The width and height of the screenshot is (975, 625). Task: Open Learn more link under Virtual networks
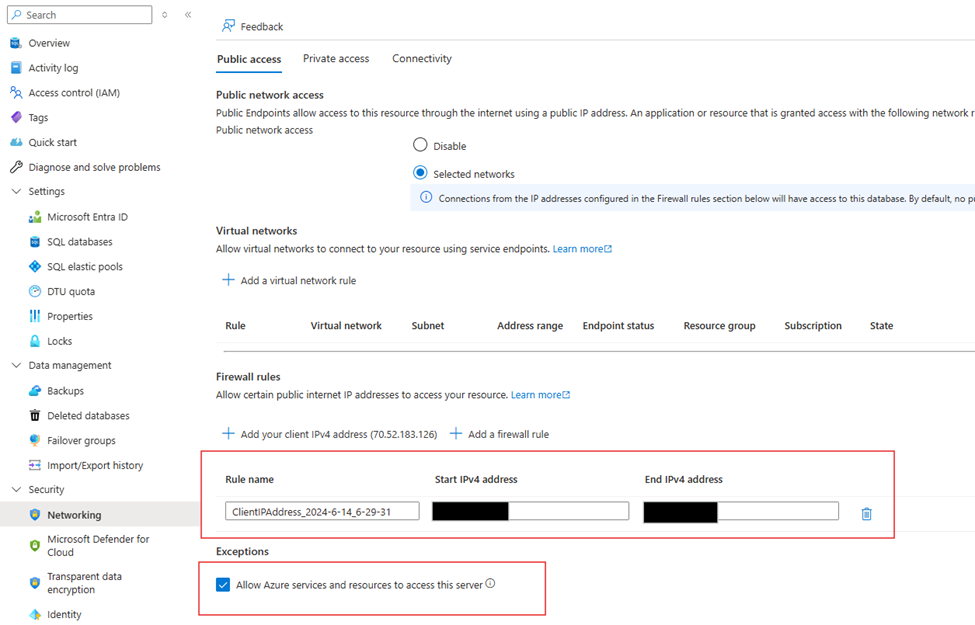pos(582,249)
